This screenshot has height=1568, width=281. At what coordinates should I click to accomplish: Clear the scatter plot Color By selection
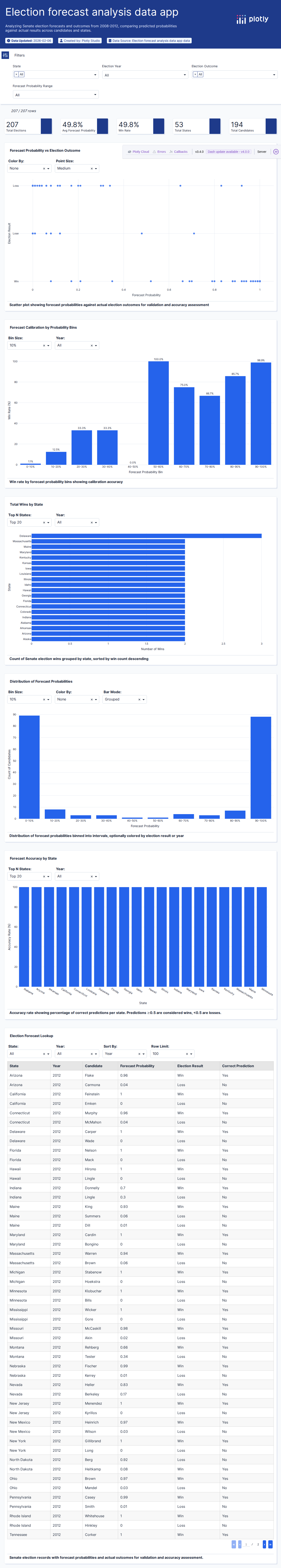44,169
